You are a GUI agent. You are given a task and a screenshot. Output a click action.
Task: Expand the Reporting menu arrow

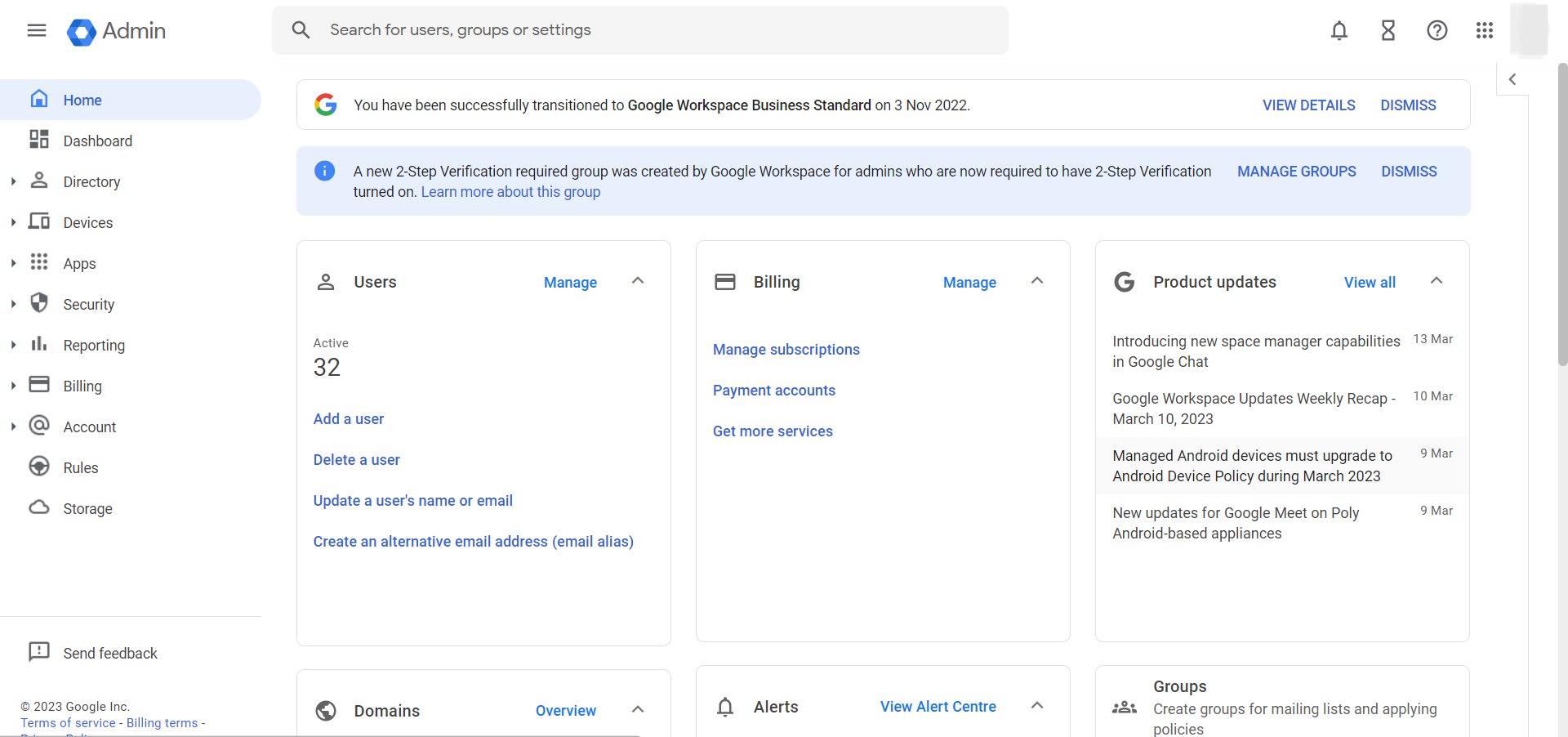[13, 345]
